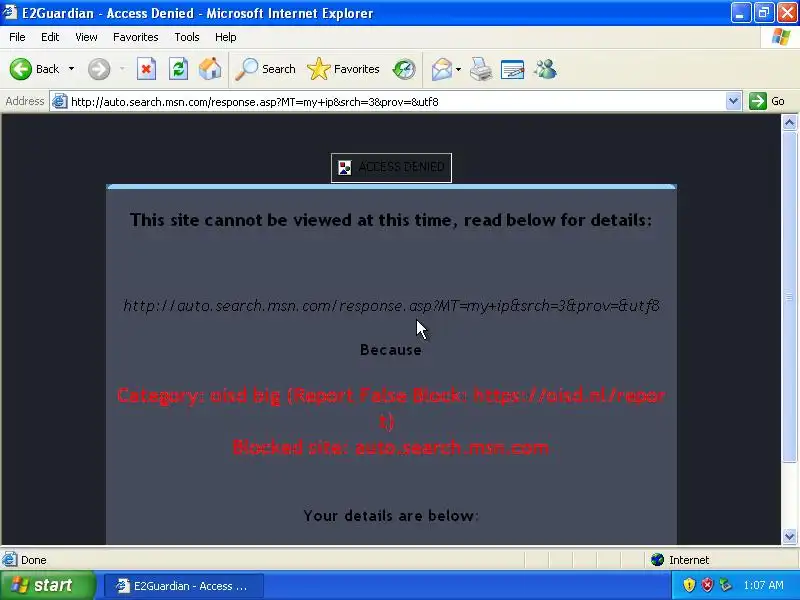Open the View menu

coord(86,37)
